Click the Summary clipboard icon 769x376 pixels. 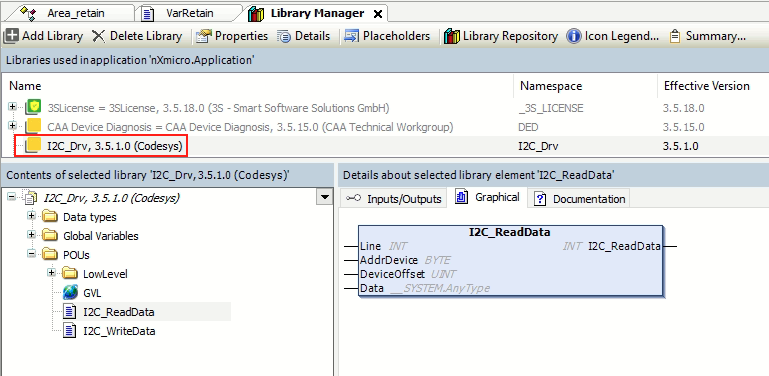tap(675, 36)
